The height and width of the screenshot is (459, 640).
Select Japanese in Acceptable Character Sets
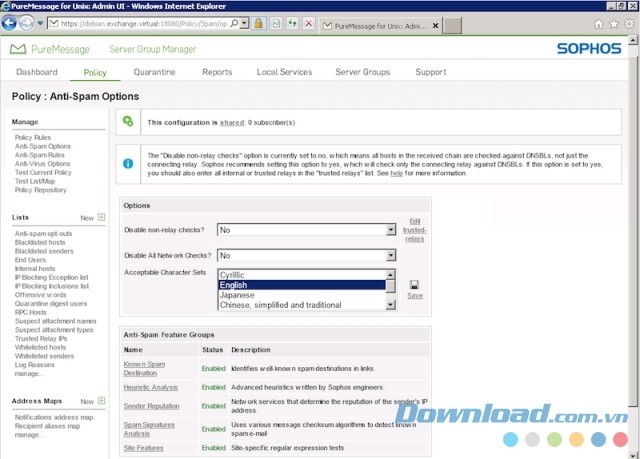237,295
